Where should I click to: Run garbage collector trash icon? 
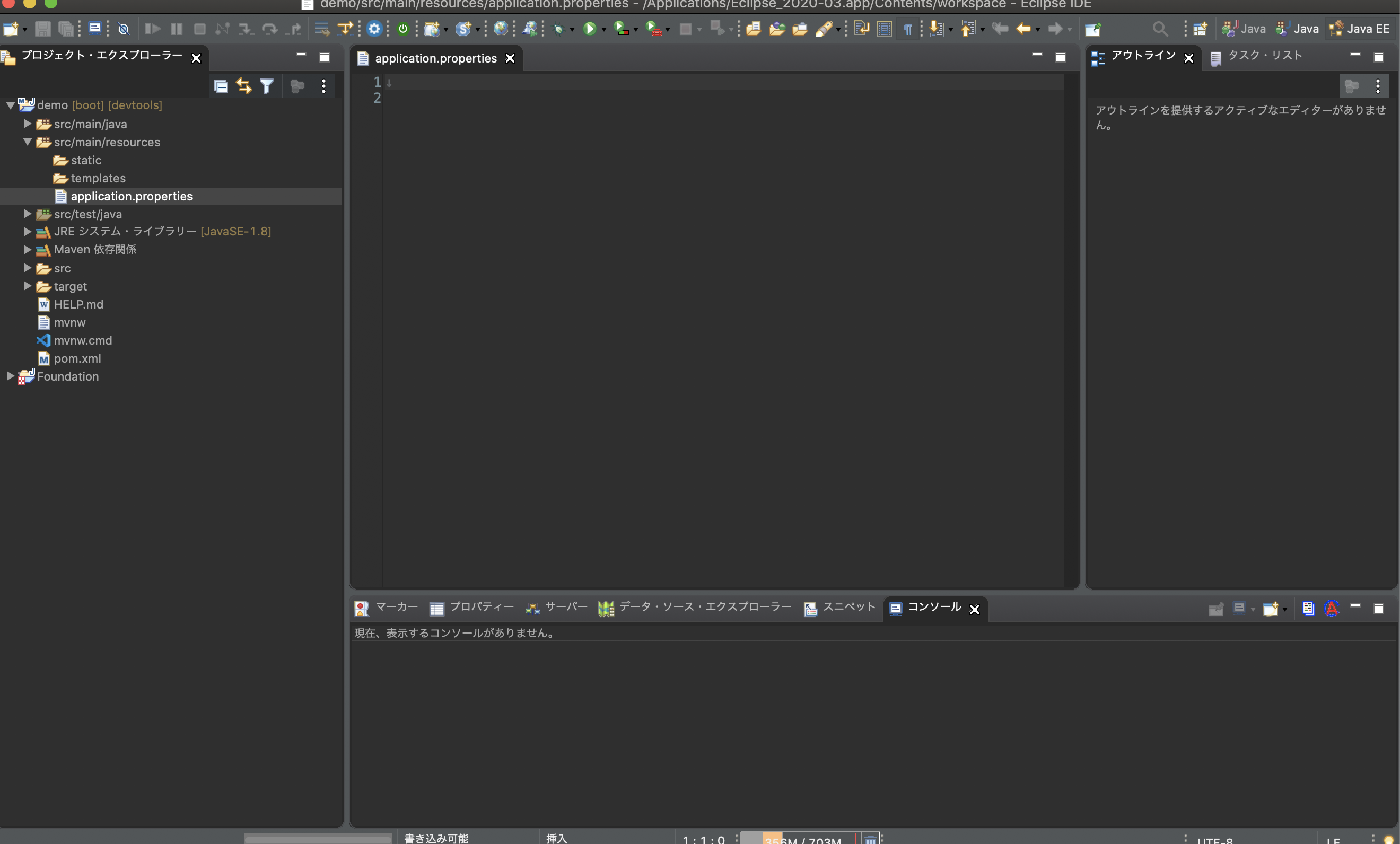870,839
